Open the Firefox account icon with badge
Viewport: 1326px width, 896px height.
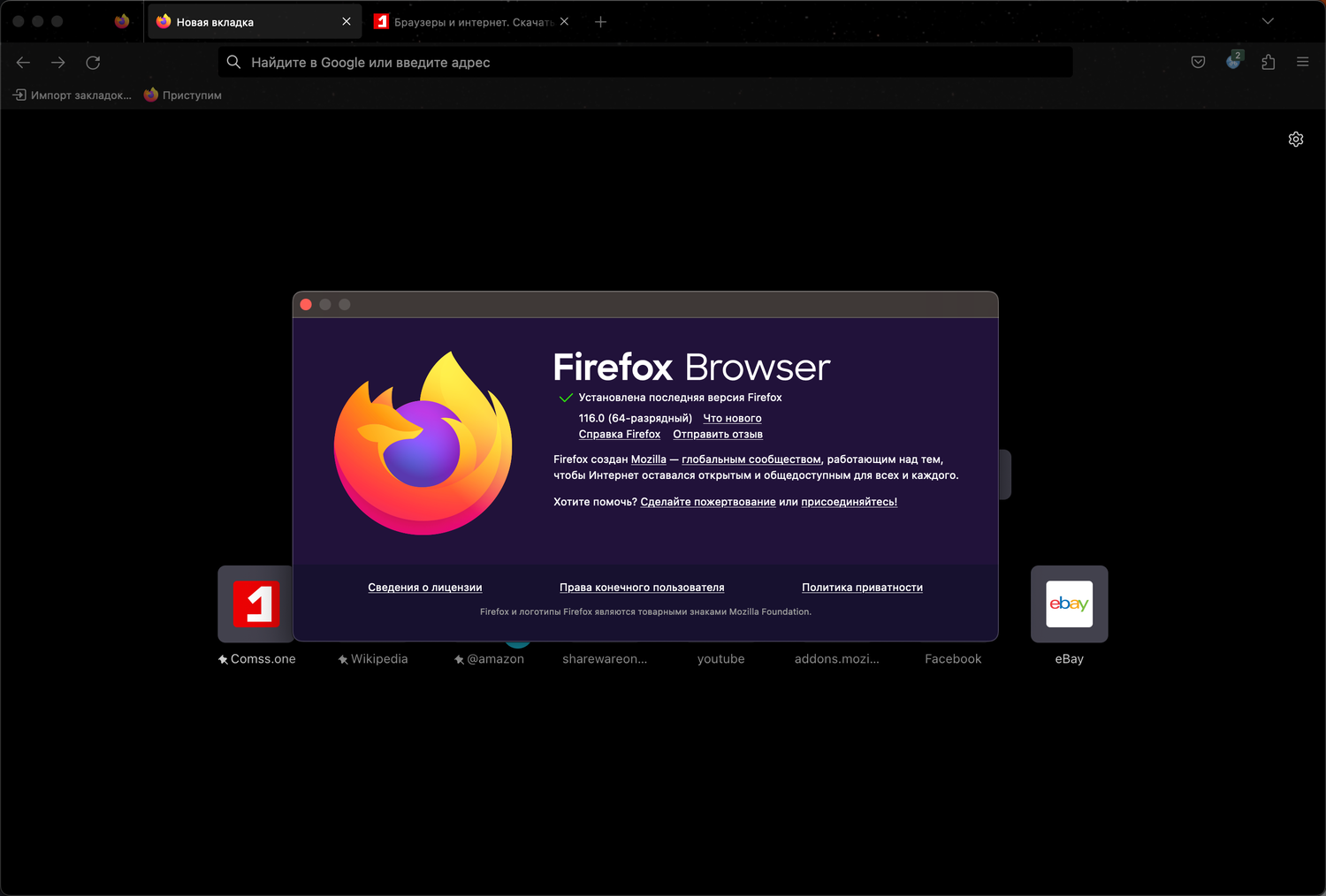(1233, 61)
